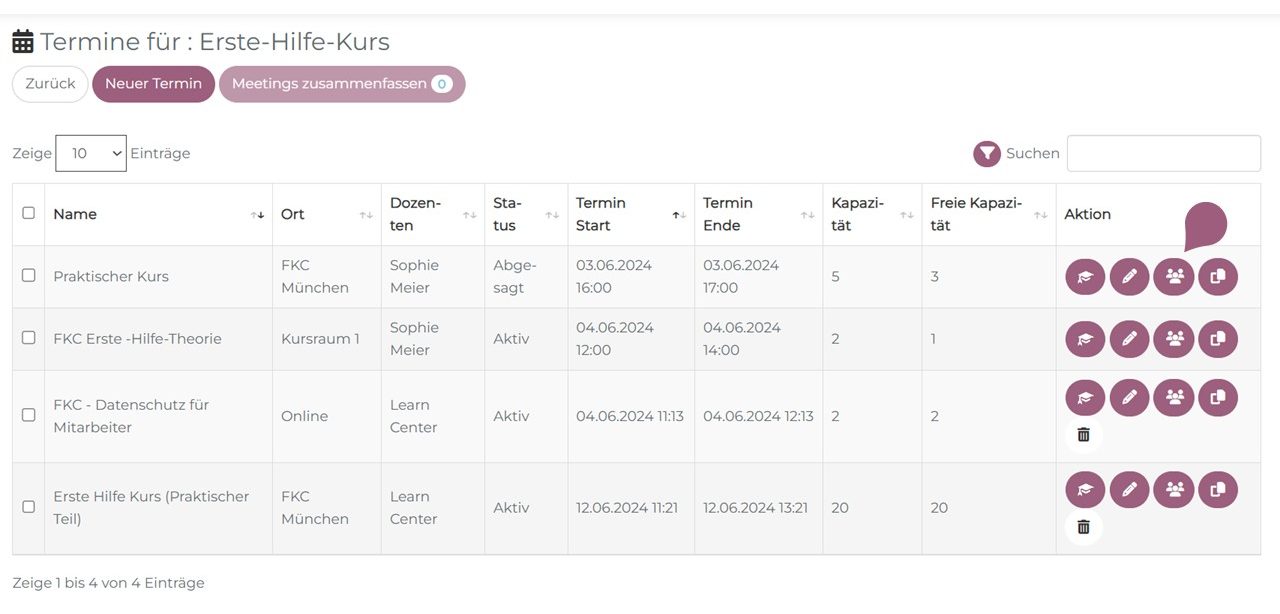Click graduation cap icon for Praktischer Kurs
The image size is (1280, 614).
1085,277
